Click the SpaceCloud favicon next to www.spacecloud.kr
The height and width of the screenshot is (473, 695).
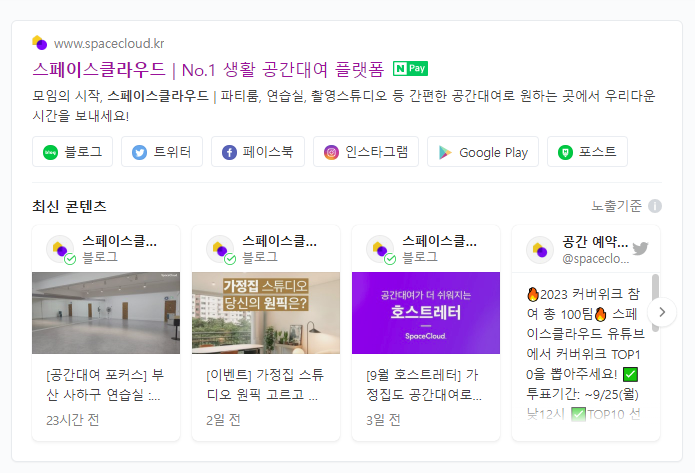(40, 43)
